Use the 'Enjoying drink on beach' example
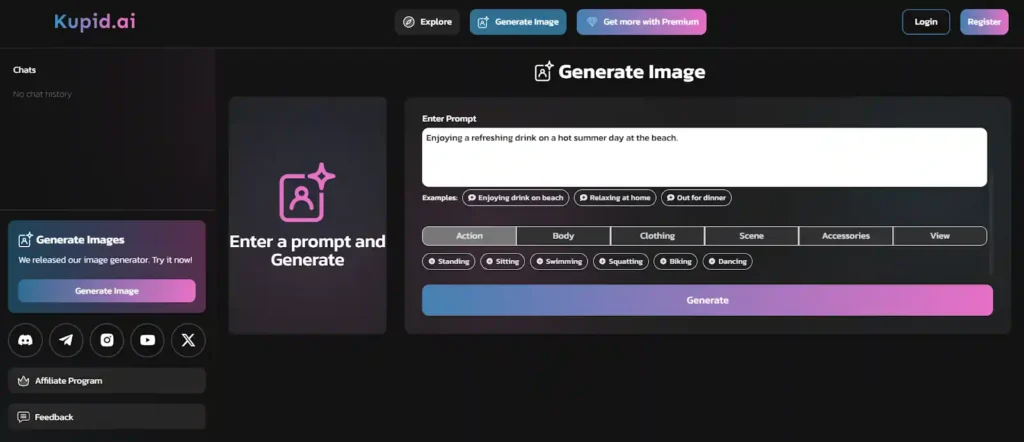 point(516,197)
